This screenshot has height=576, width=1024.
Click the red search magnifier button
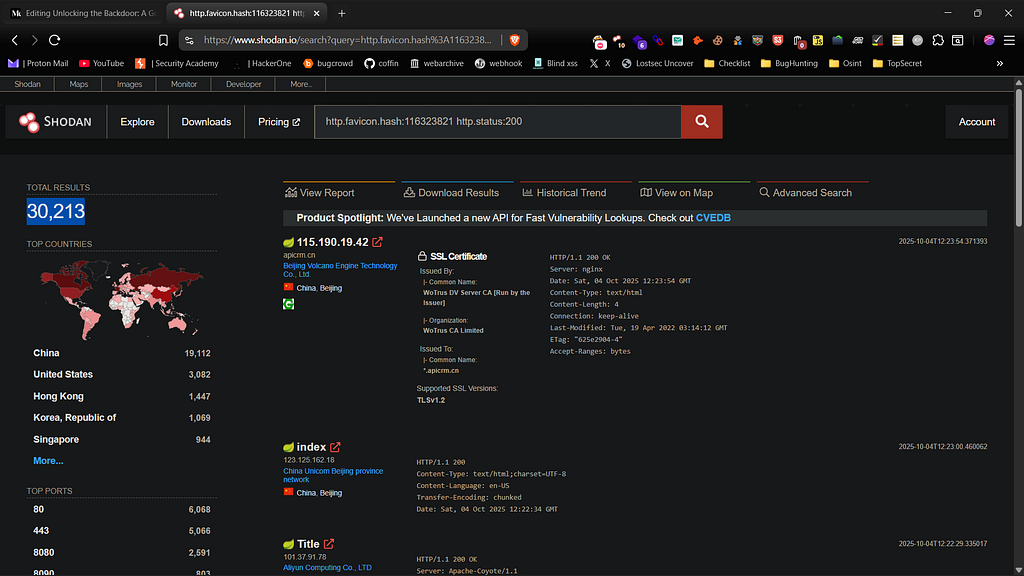[701, 122]
